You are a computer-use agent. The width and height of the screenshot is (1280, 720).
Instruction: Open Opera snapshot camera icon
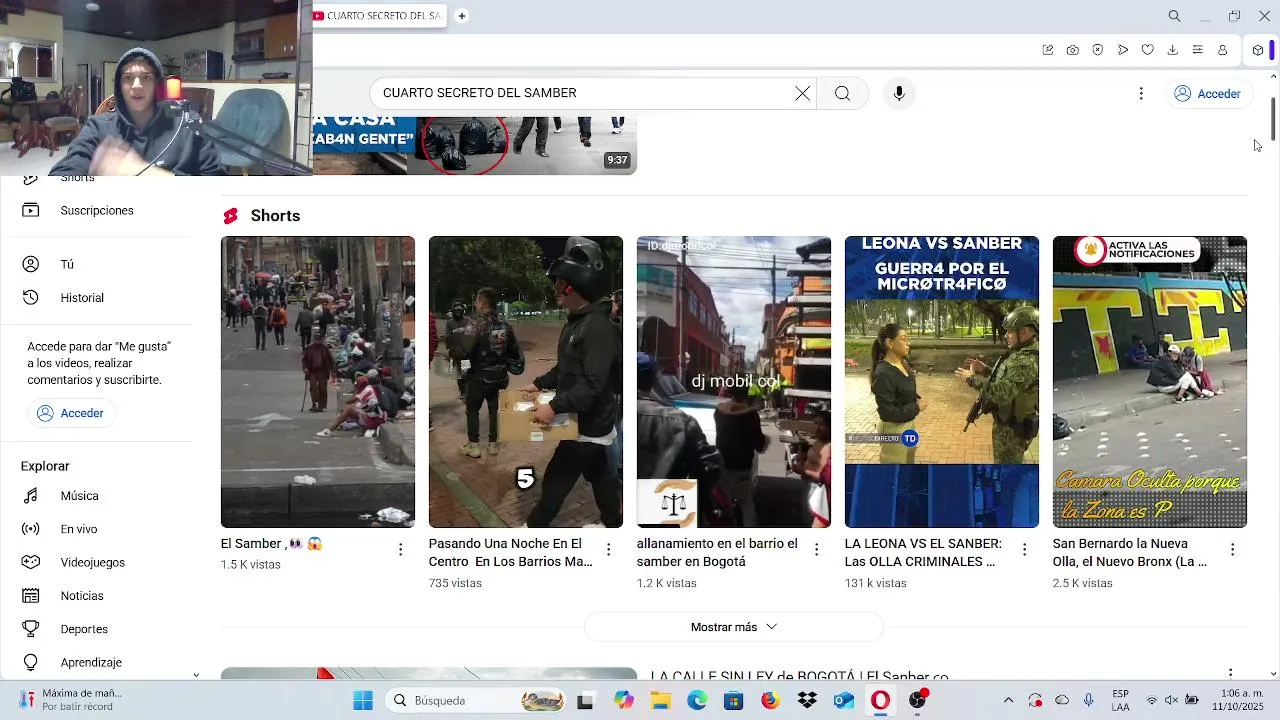click(1072, 50)
